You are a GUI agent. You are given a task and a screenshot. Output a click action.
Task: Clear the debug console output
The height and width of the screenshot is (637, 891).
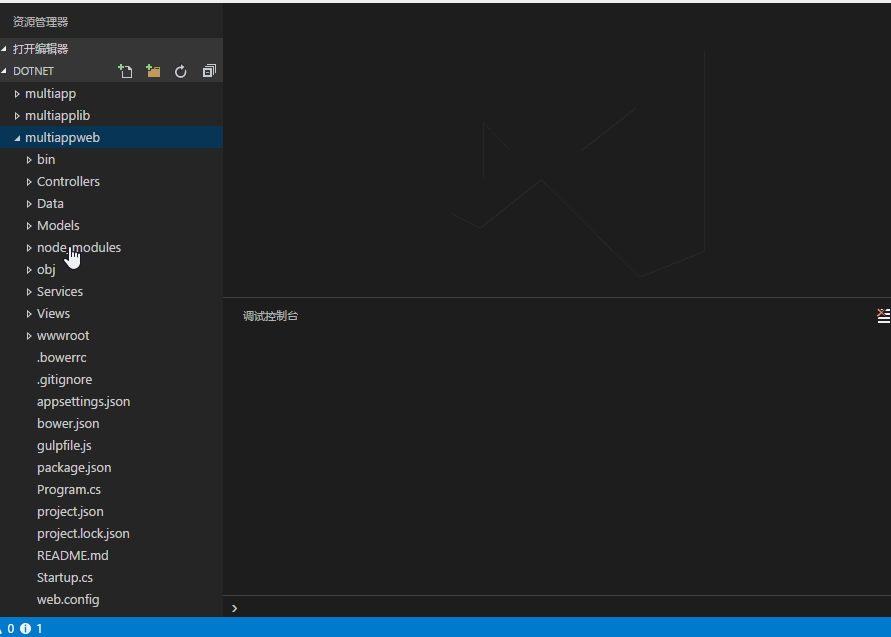[x=883, y=316]
